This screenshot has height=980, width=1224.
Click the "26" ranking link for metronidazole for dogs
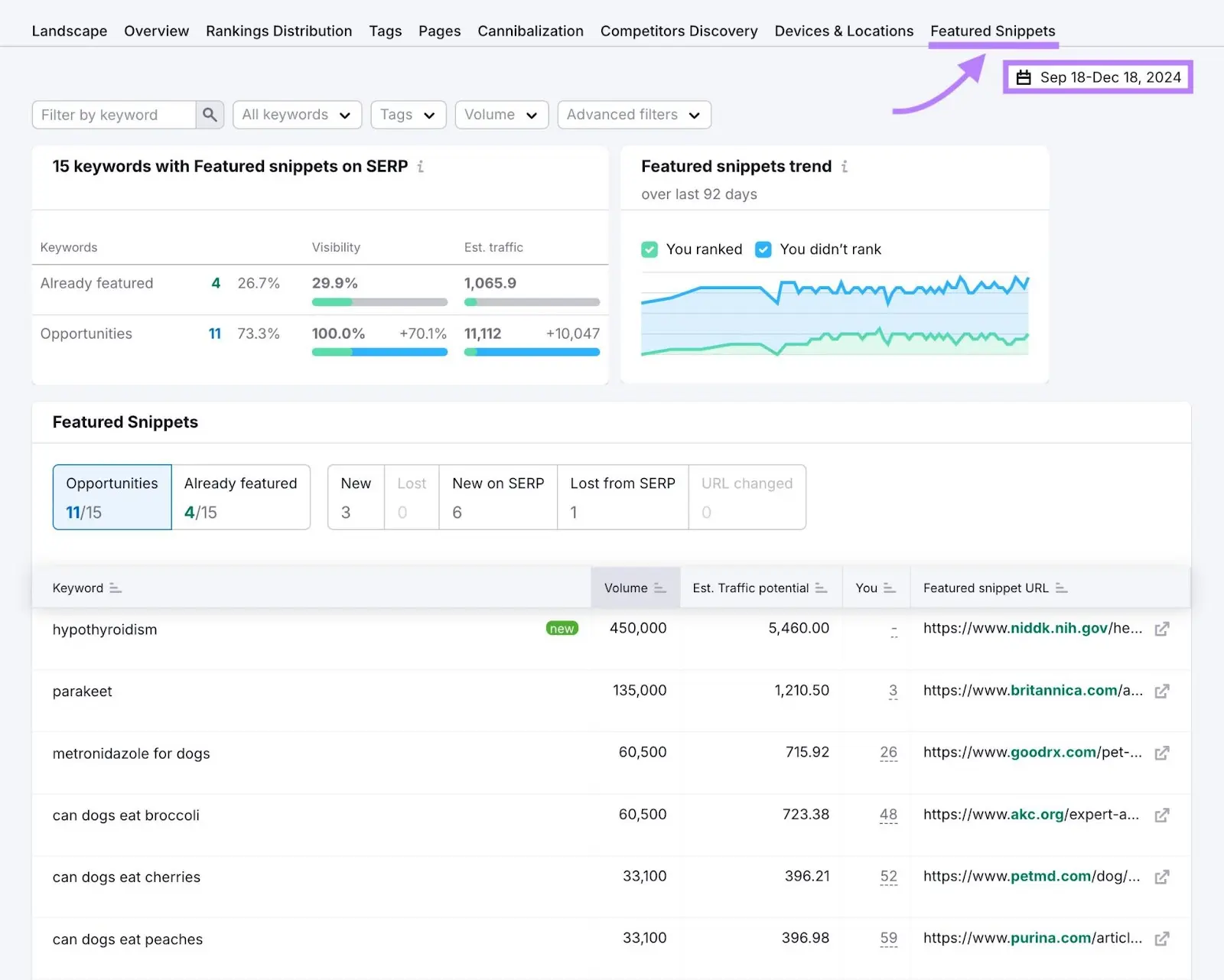pos(888,752)
